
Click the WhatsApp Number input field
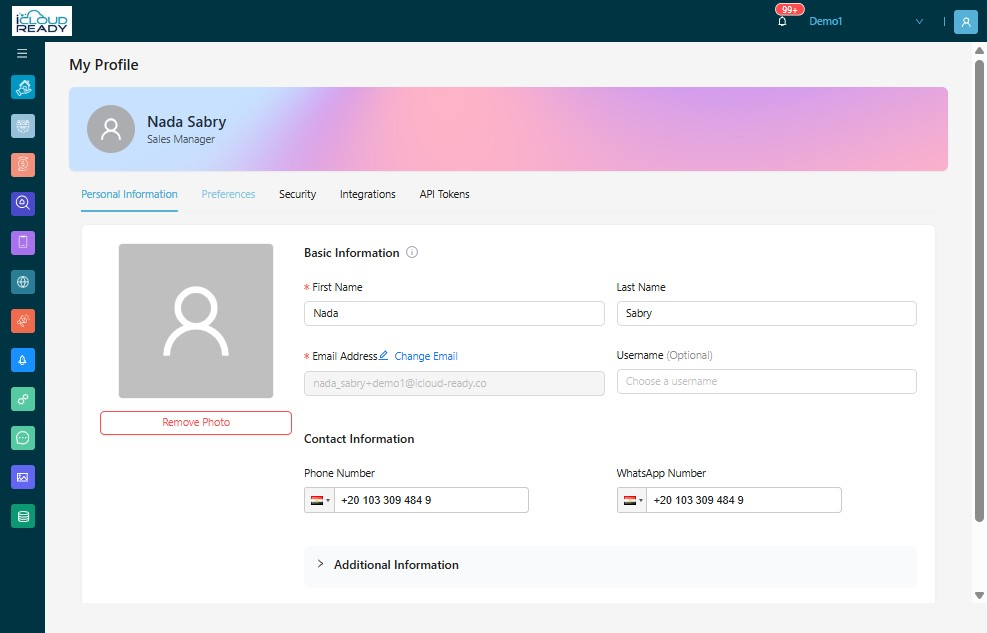click(743, 500)
